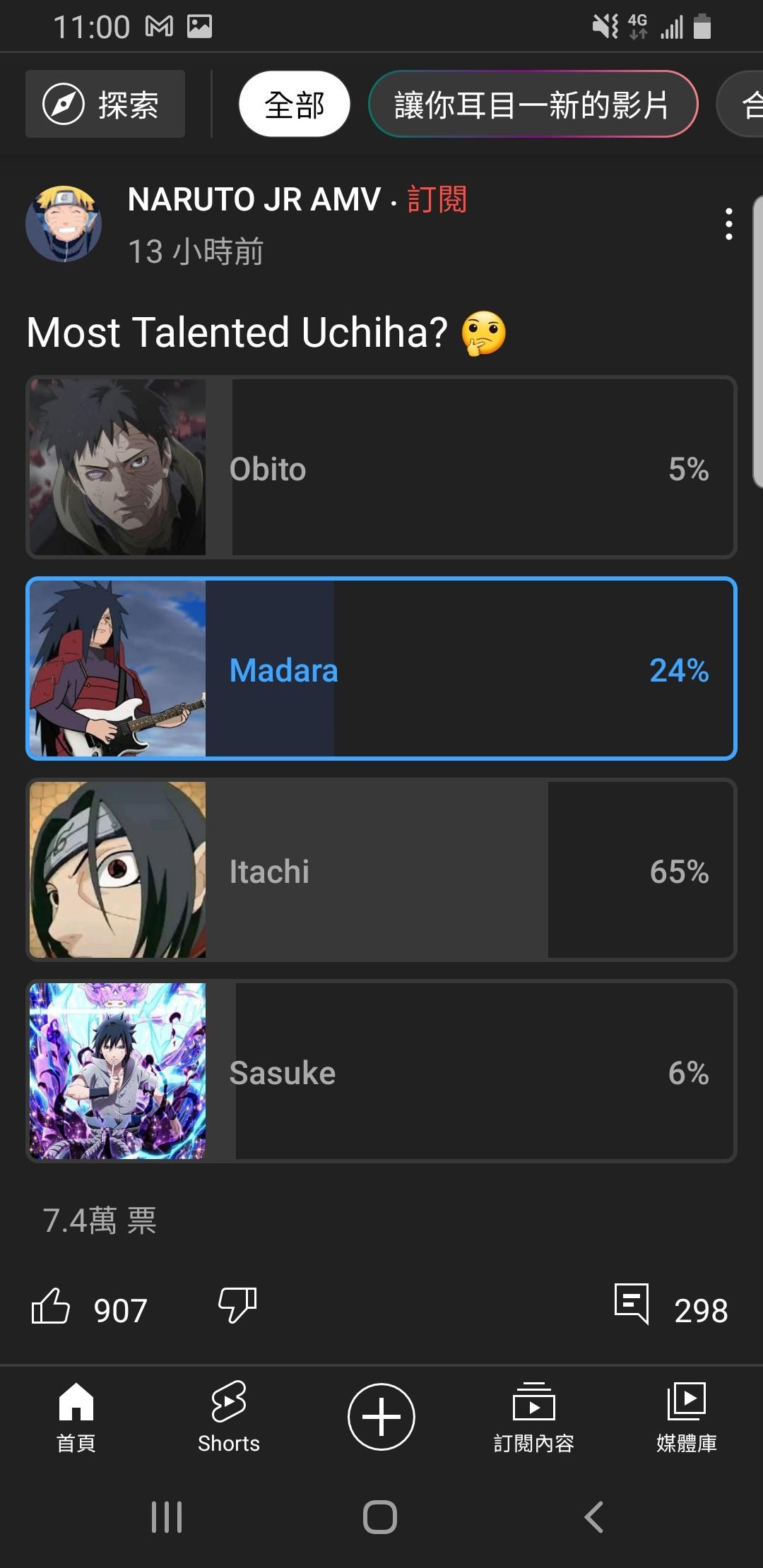Go to the Home tab
Screen dimensions: 763x1568
[x=76, y=1417]
